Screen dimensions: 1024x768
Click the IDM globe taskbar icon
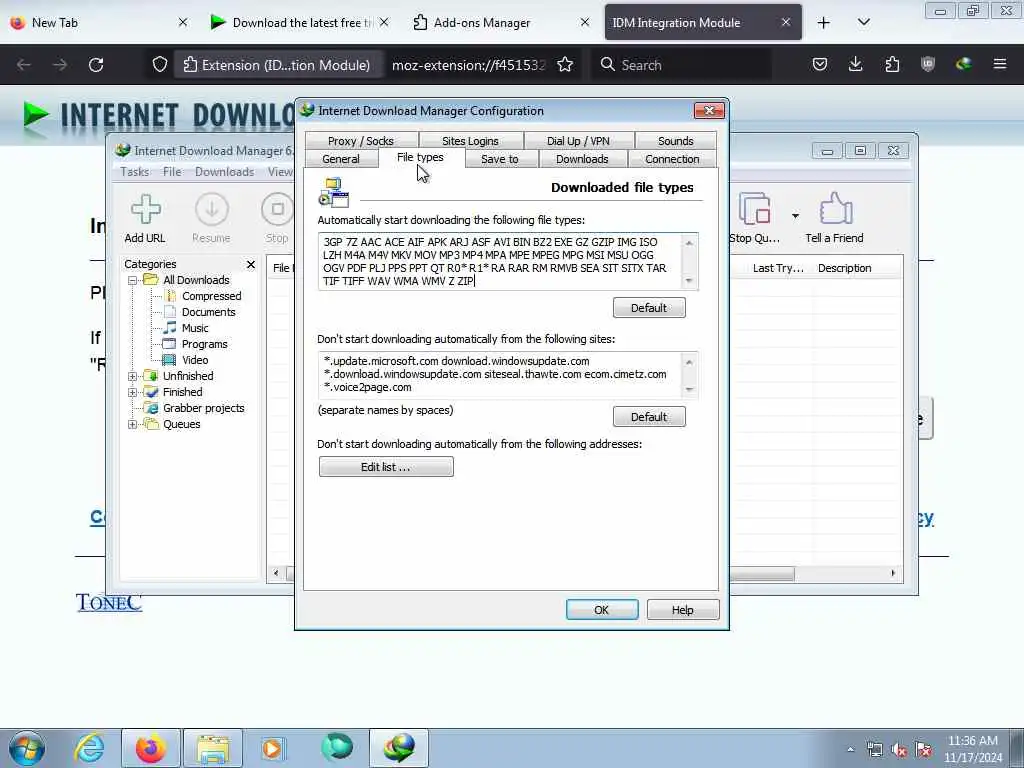[399, 748]
